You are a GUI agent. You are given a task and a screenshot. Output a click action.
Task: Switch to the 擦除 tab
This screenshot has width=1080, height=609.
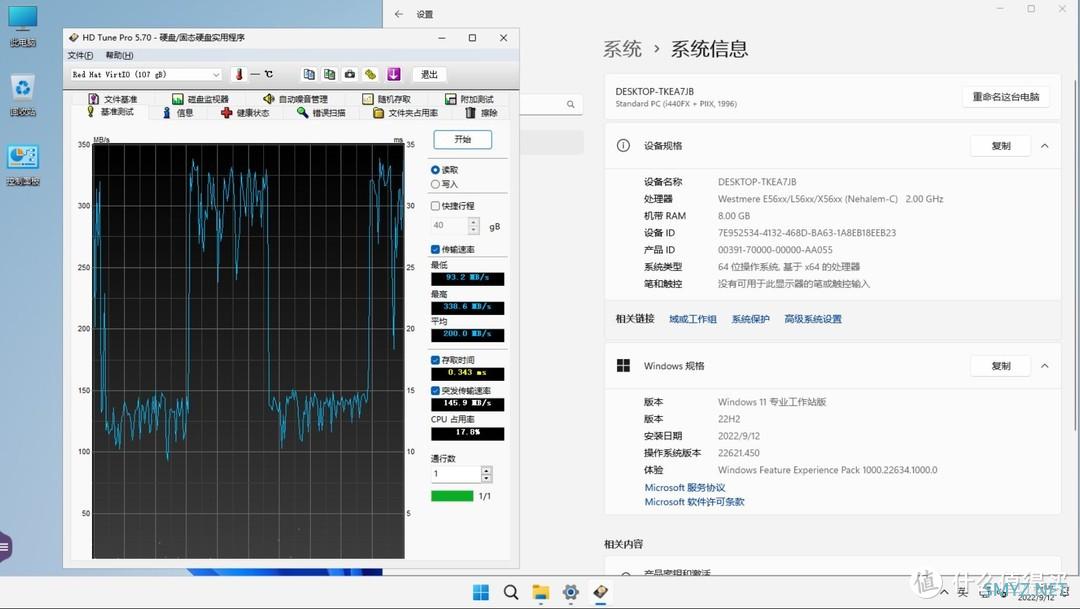[x=481, y=113]
